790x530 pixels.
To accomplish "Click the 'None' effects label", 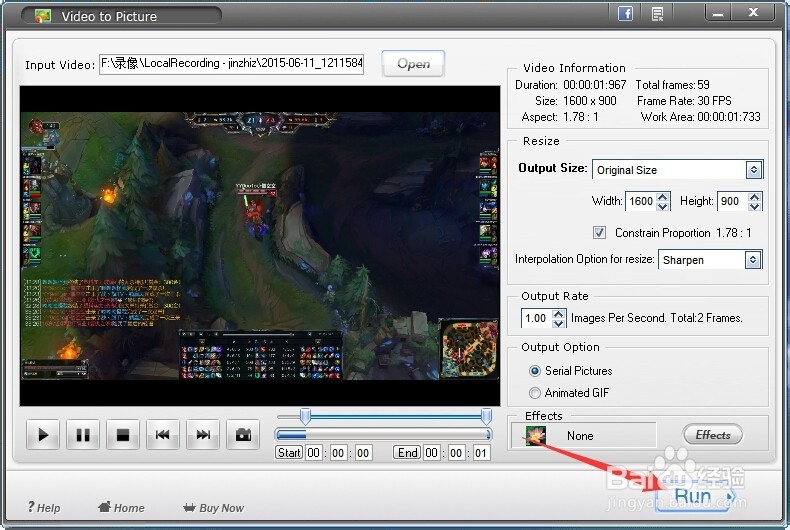I will 580,436.
